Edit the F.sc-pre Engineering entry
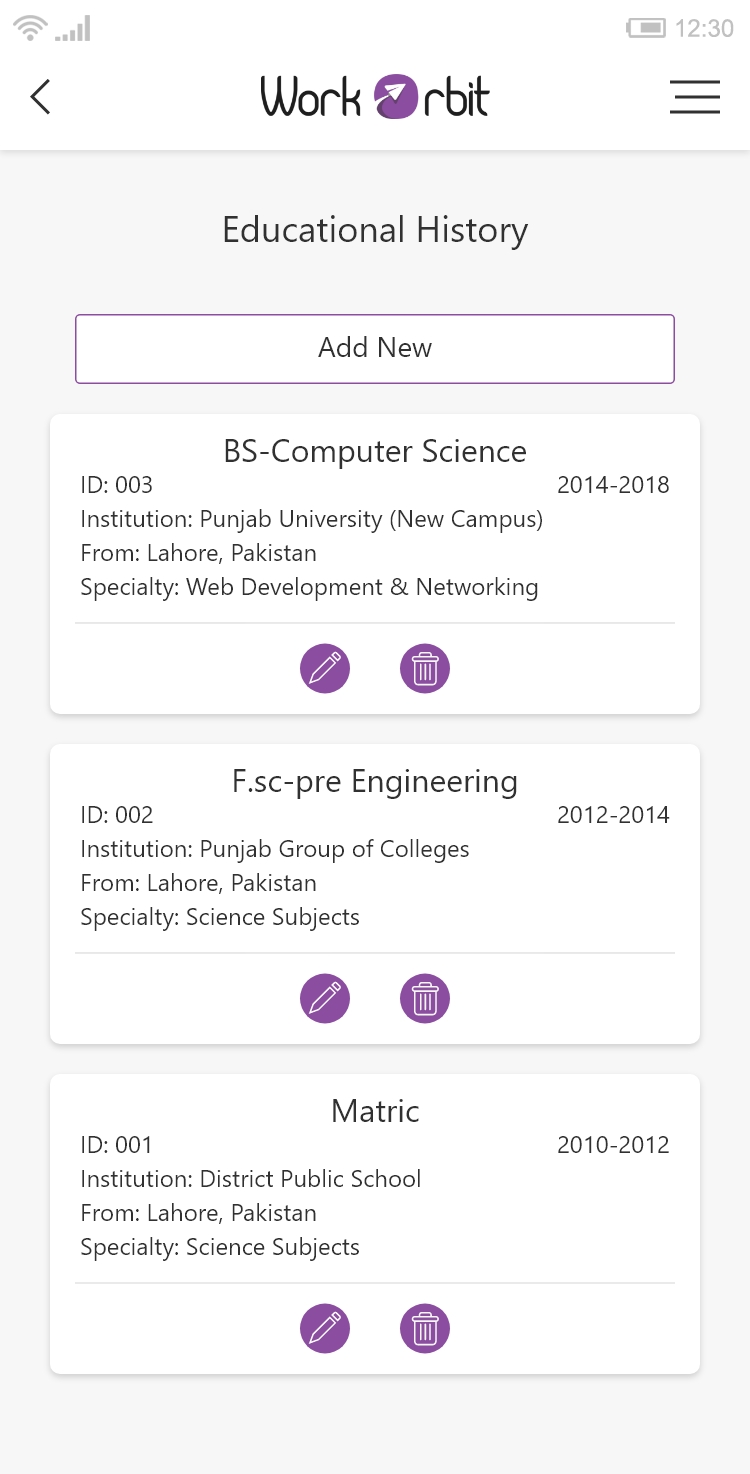 [x=325, y=999]
